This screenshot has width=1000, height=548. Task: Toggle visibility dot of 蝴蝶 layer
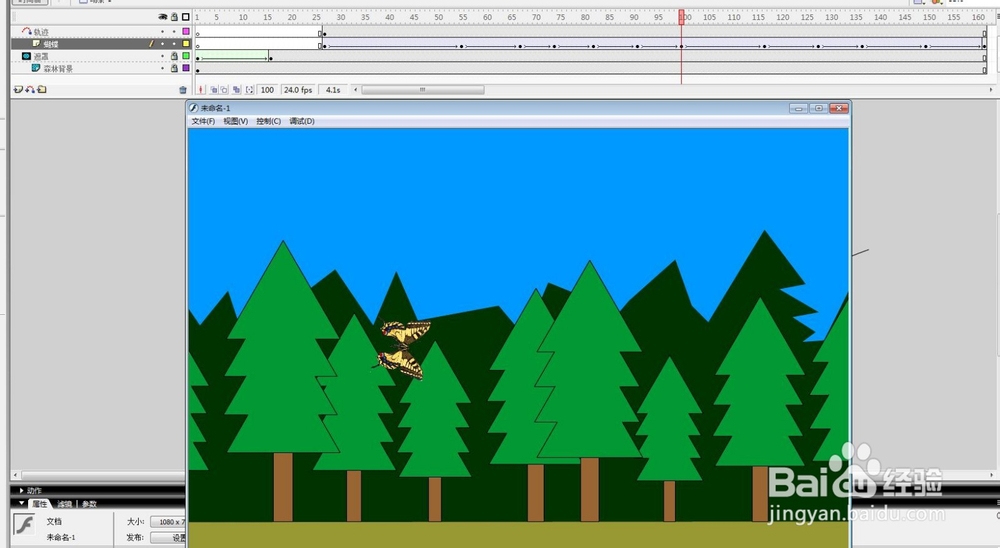tap(163, 44)
